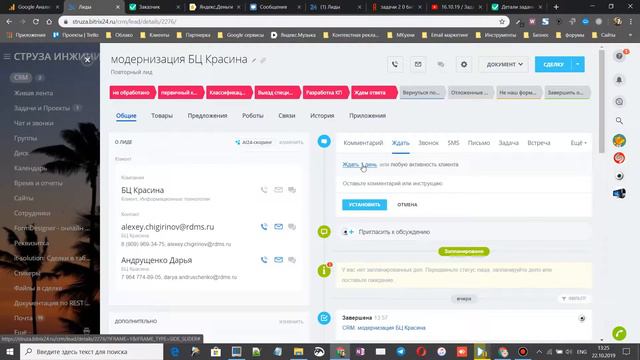The height and width of the screenshot is (360, 640).
Task: Click the email envelope icon in lead header
Action: pyautogui.click(x=418, y=64)
